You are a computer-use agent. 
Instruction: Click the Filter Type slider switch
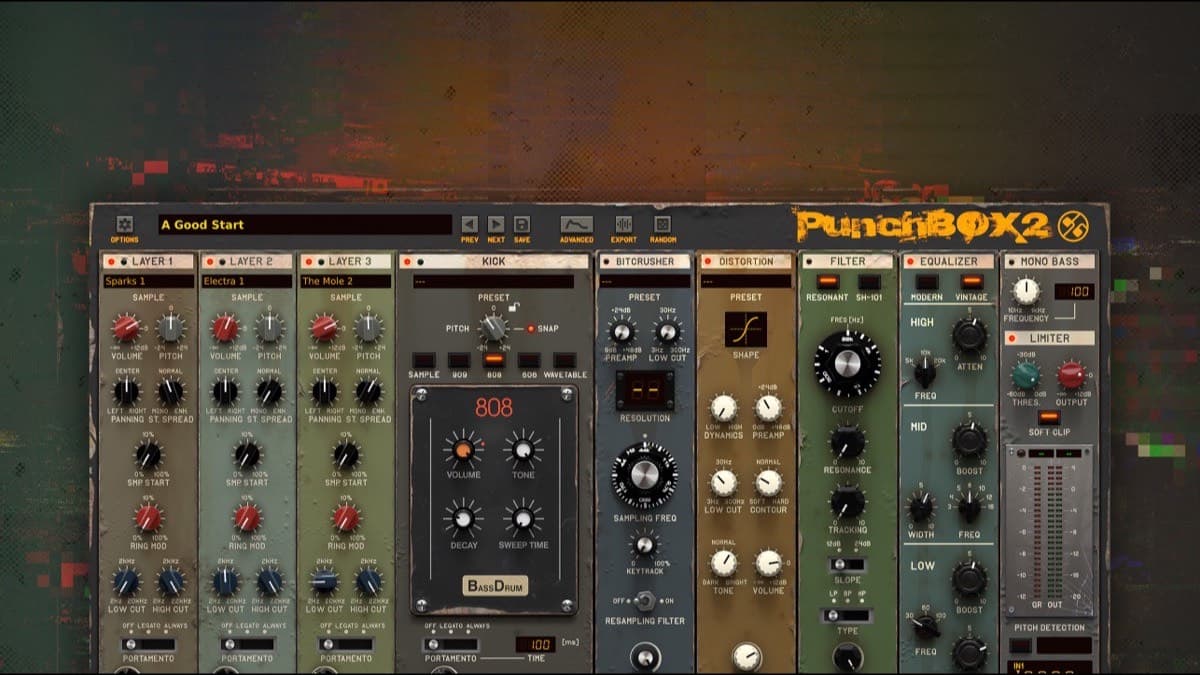[847, 616]
